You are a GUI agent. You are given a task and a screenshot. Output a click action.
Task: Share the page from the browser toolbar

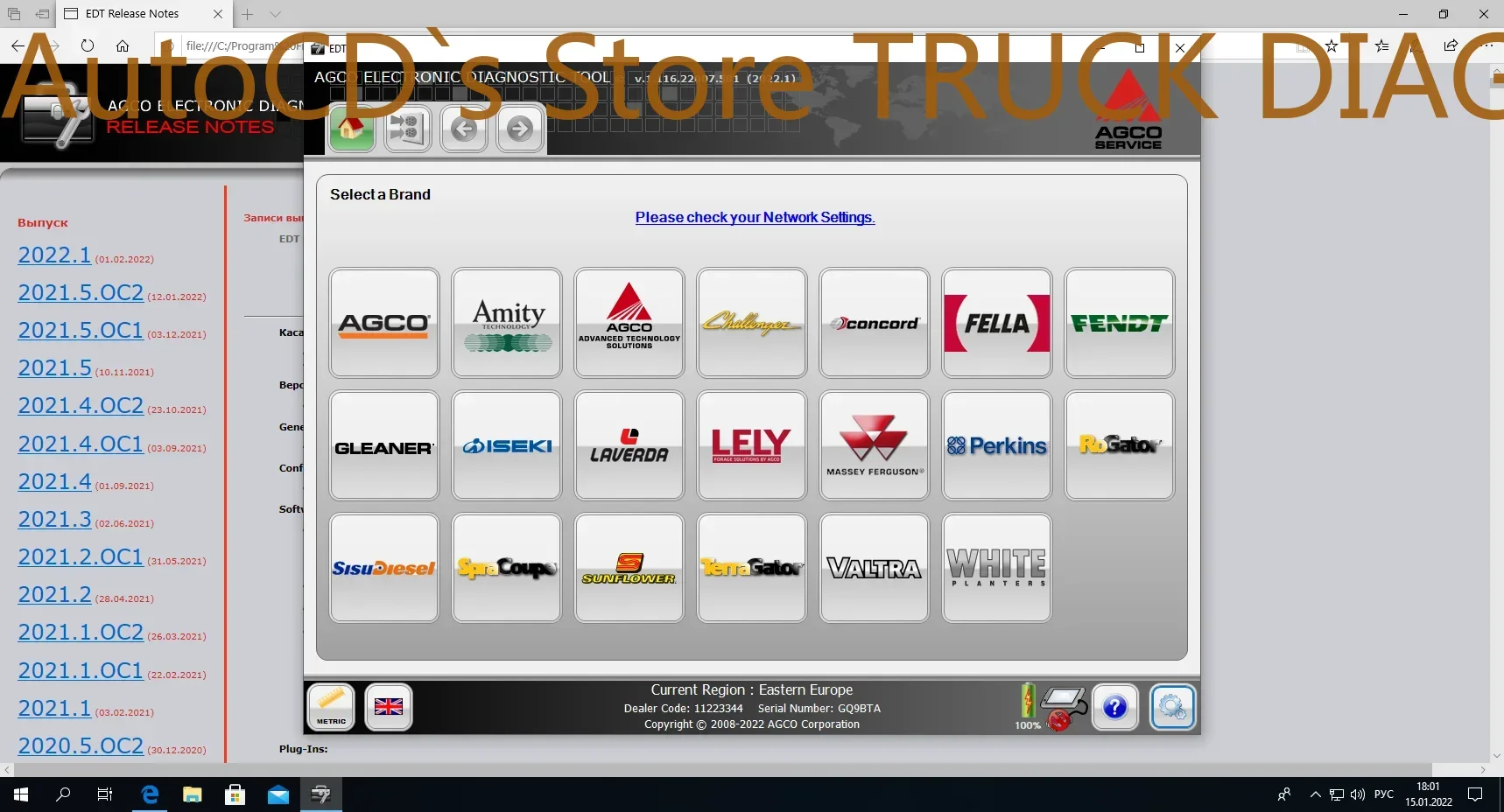(1451, 45)
